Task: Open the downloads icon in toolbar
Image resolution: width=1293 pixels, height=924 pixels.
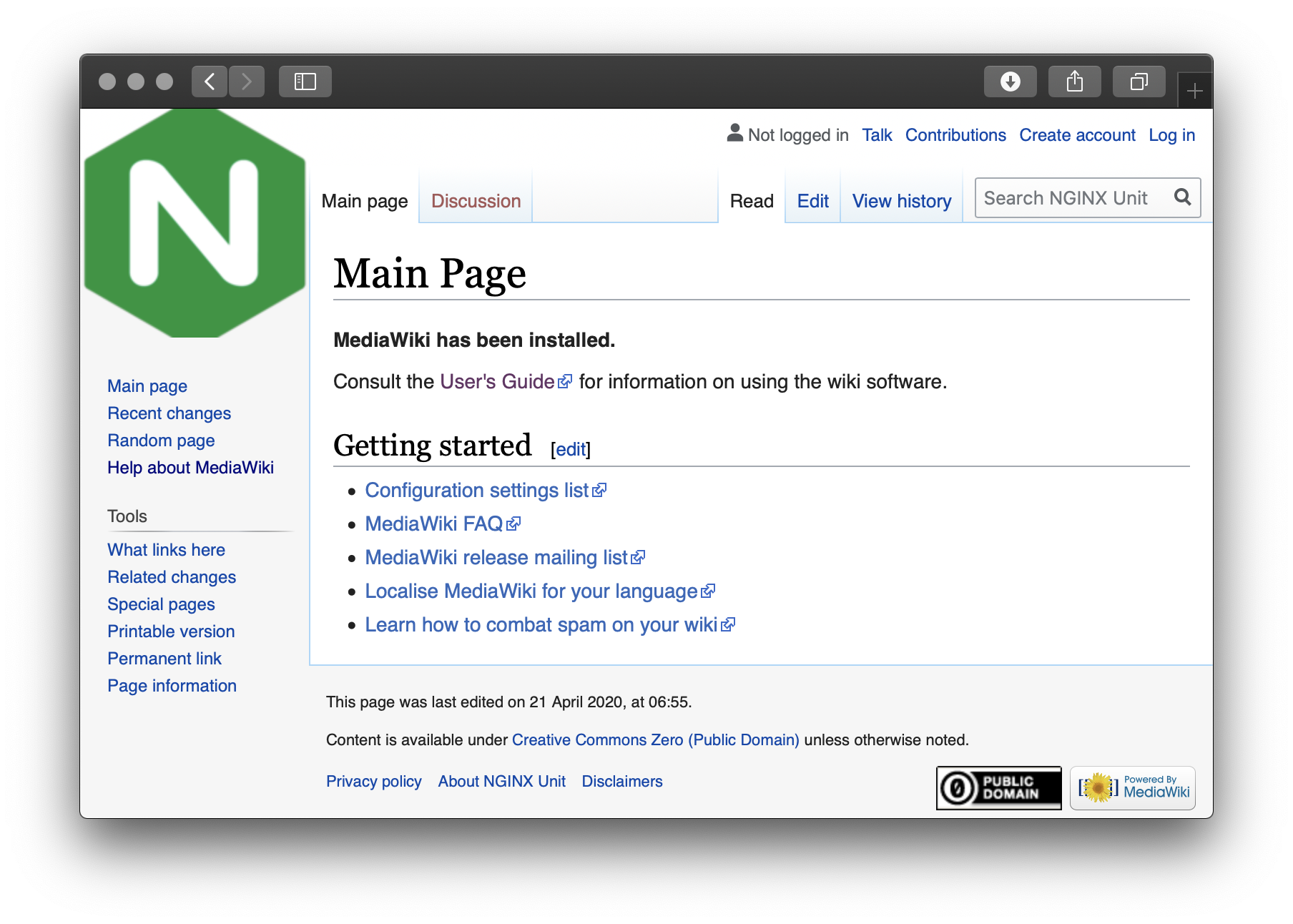Action: [1010, 82]
